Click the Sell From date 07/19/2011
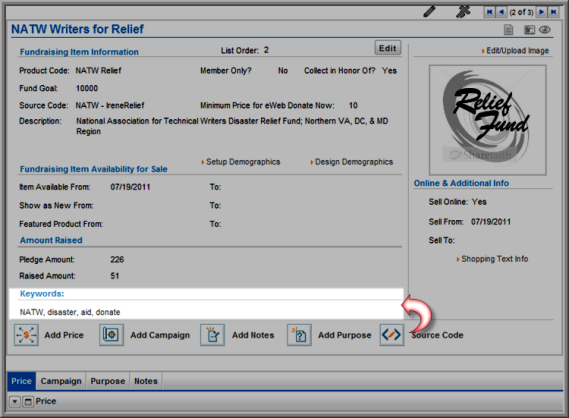Image resolution: width=569 pixels, height=418 pixels. click(491, 222)
